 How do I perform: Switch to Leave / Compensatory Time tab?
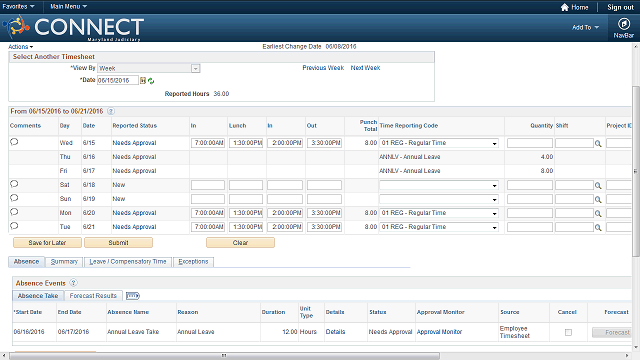coord(128,262)
